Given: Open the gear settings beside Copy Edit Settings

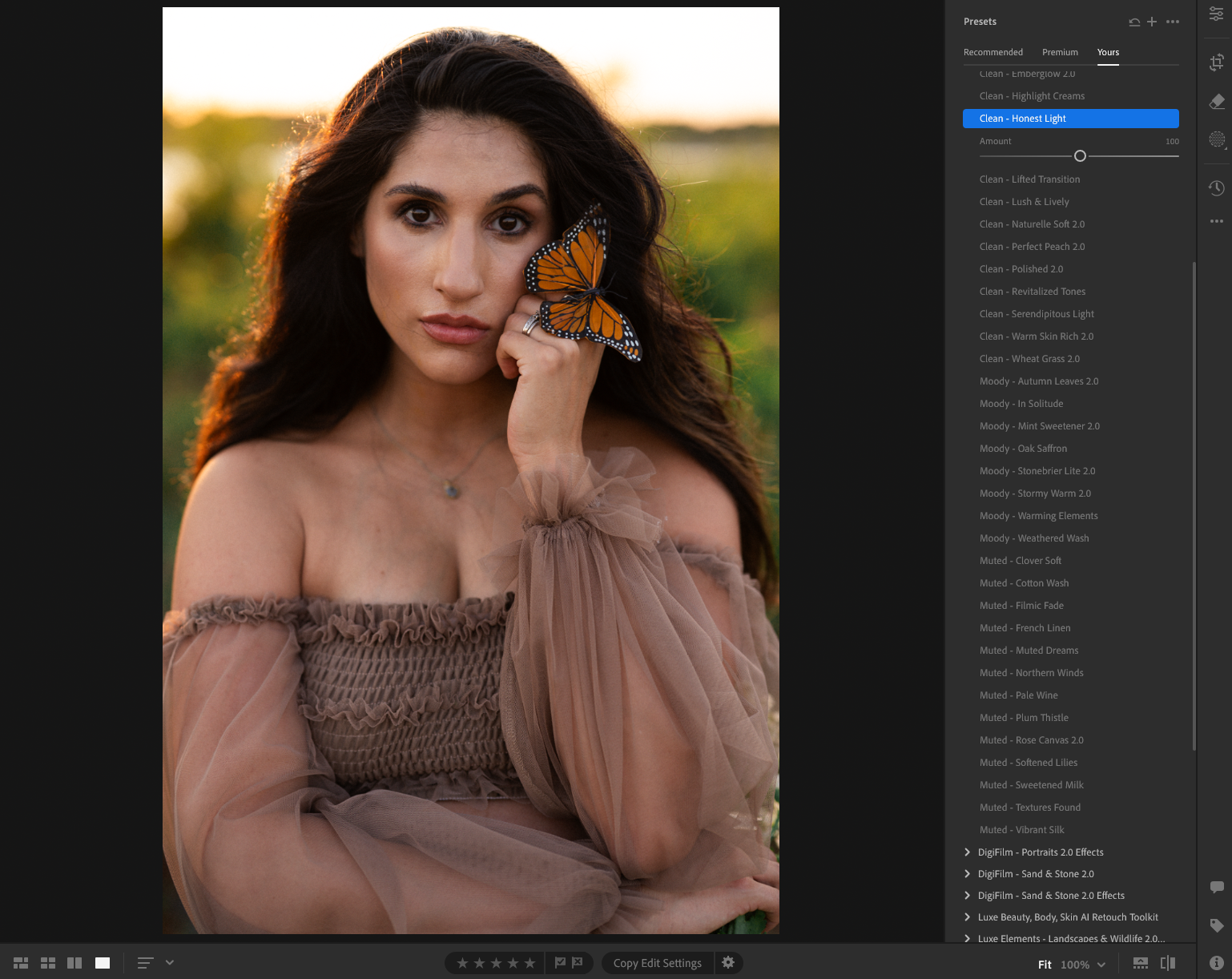Looking at the screenshot, I should [x=728, y=962].
